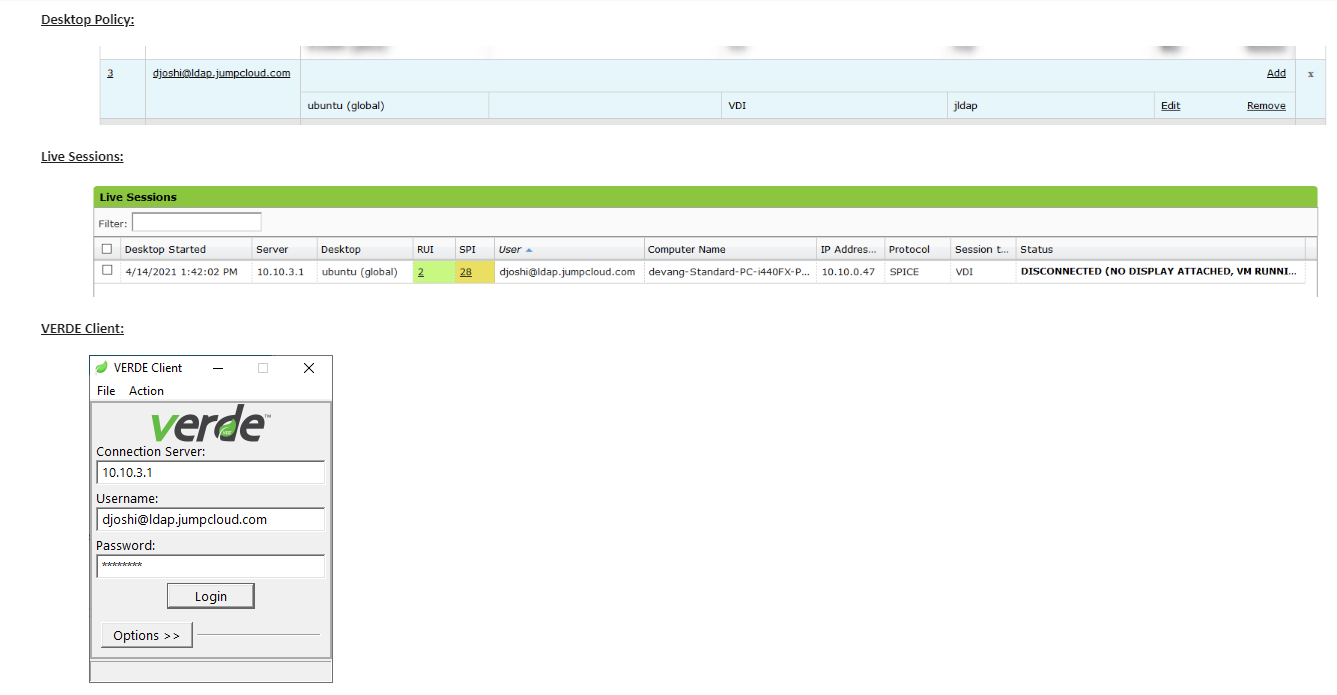Sort by the Desktop Started column header
The height and width of the screenshot is (695, 1337).
(x=185, y=249)
